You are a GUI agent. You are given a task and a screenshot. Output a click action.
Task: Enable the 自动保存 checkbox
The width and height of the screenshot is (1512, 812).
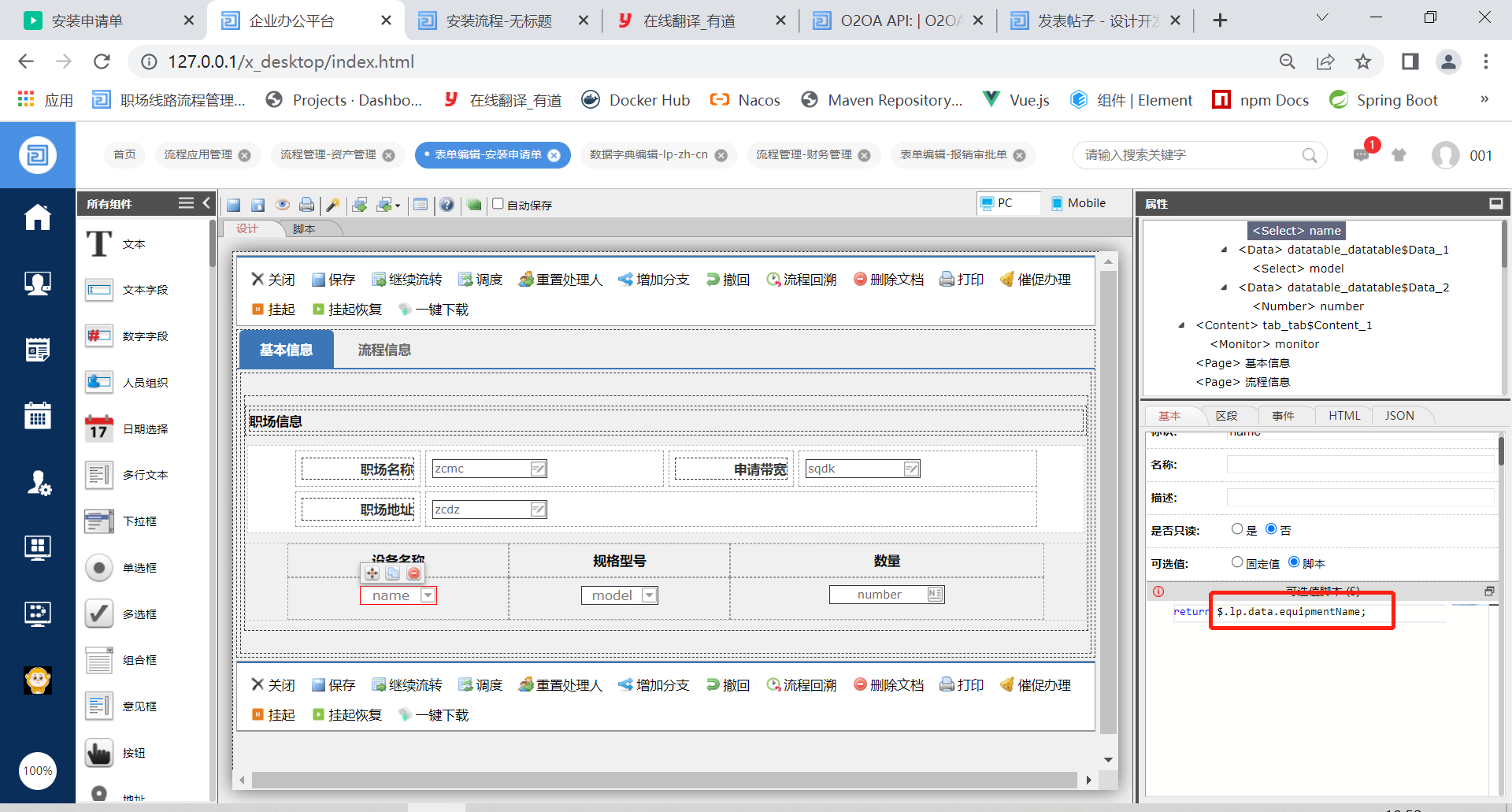coord(498,204)
